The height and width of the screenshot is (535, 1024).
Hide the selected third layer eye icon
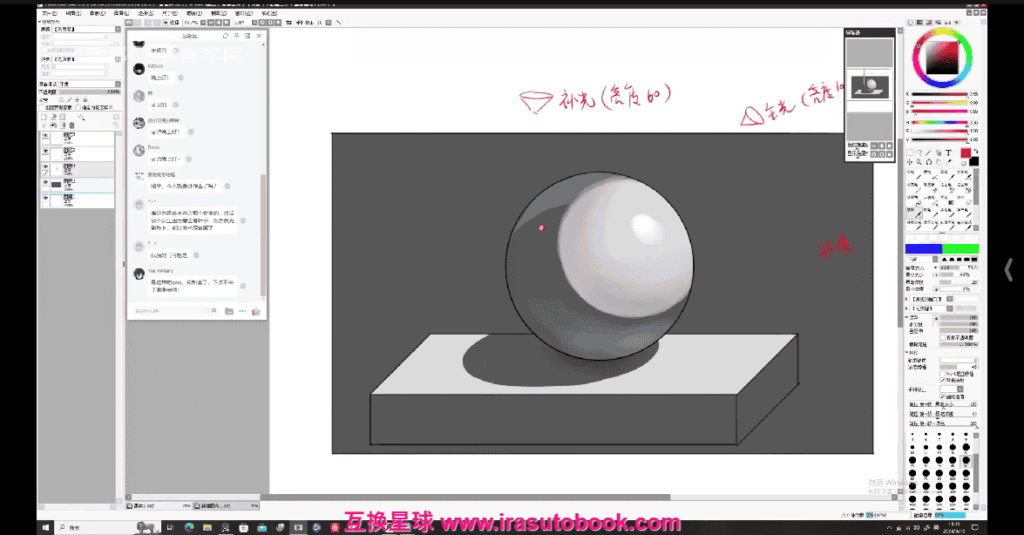coord(46,167)
